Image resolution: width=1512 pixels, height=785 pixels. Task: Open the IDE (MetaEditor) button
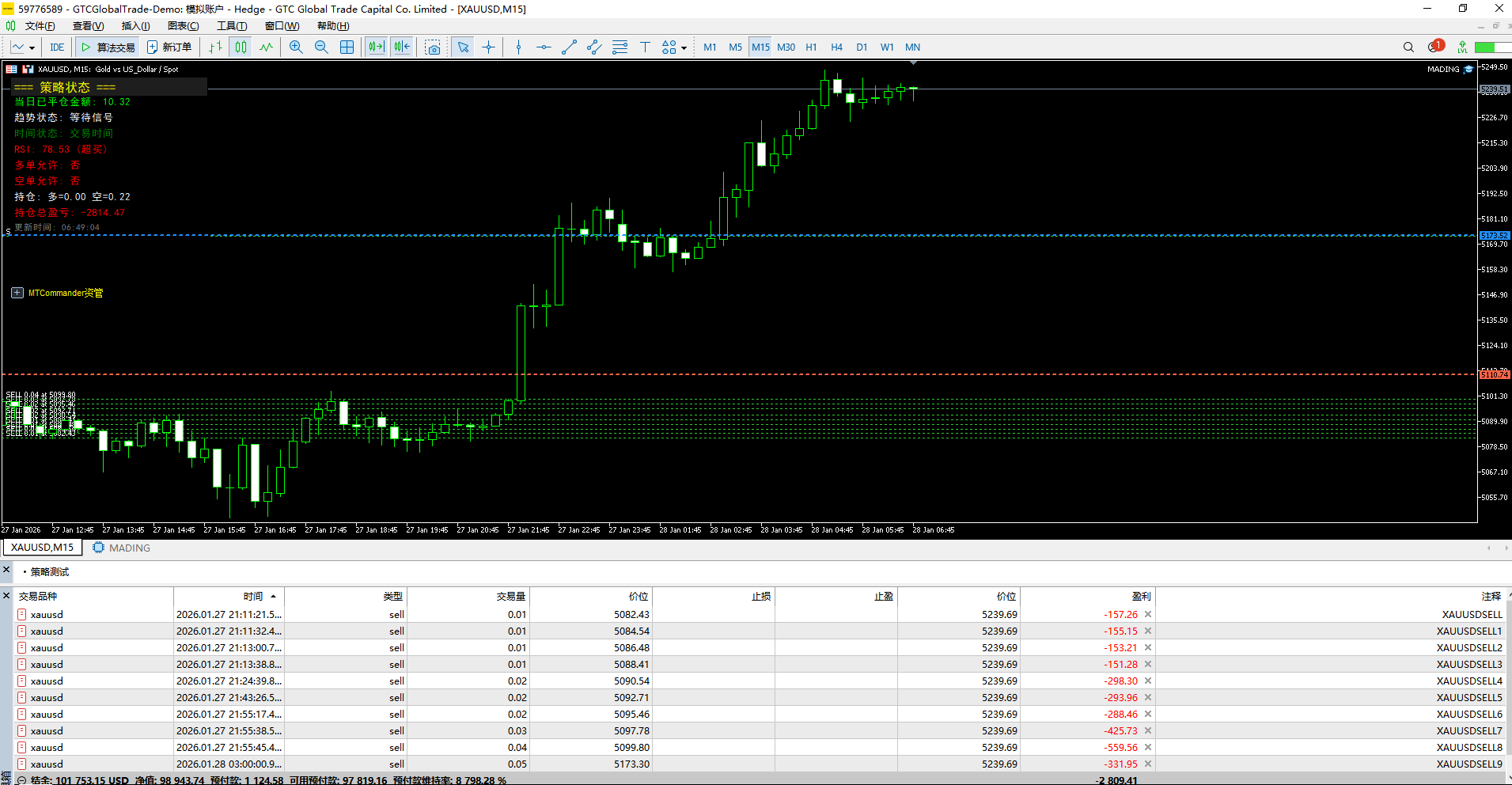(57, 47)
